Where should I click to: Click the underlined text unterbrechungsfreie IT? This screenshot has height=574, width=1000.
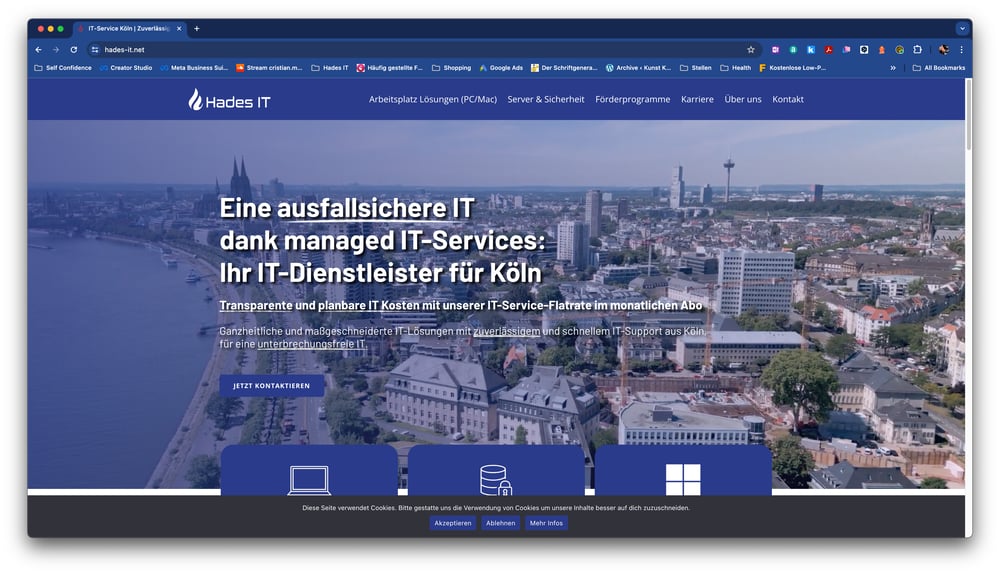pos(311,344)
